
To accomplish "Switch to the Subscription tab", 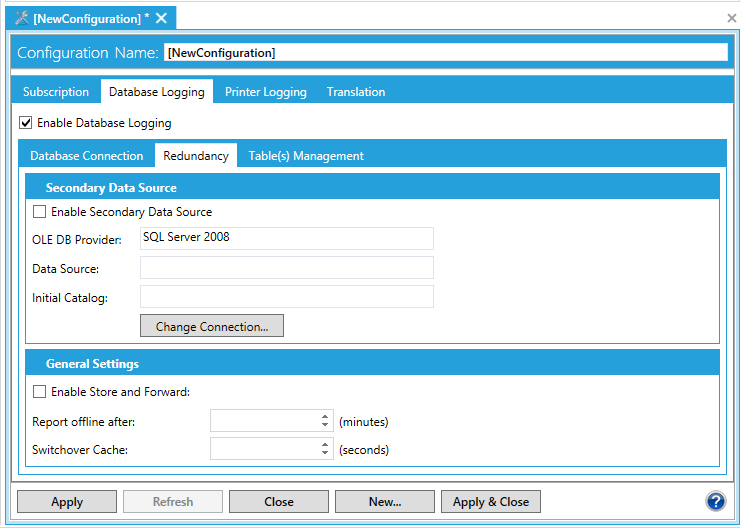I will [56, 92].
